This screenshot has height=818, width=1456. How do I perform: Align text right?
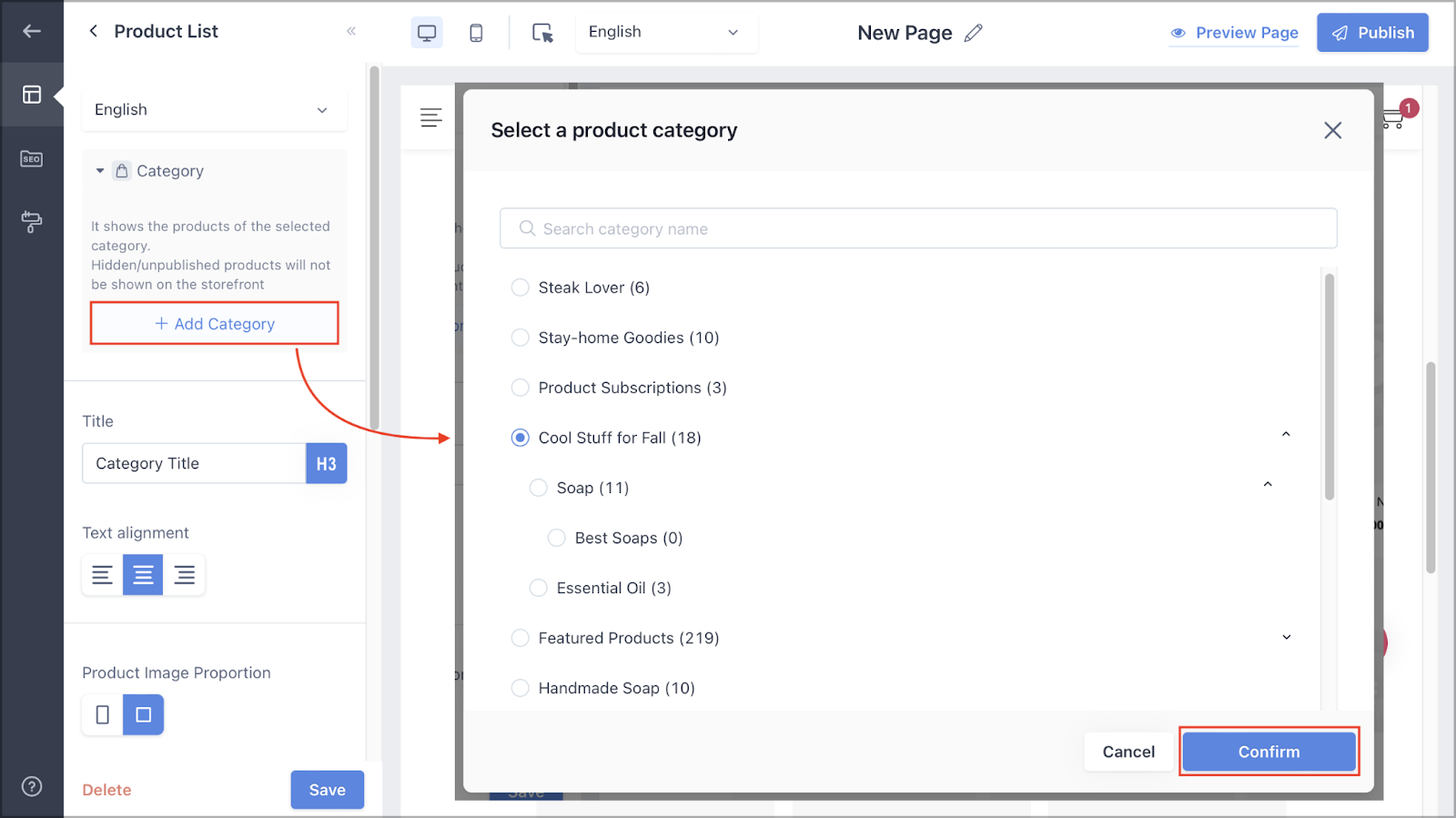[185, 575]
